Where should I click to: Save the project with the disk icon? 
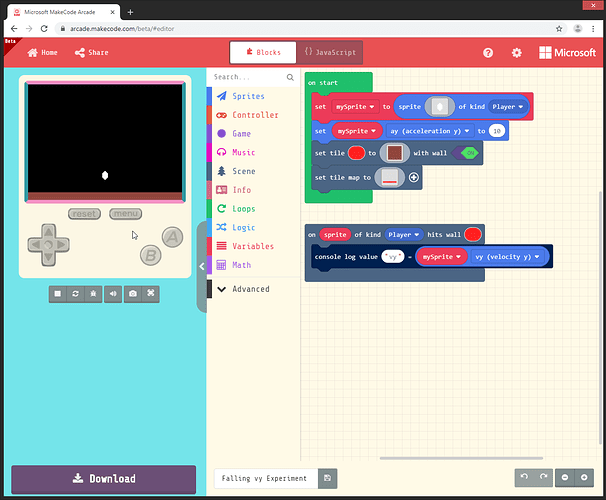coord(327,478)
